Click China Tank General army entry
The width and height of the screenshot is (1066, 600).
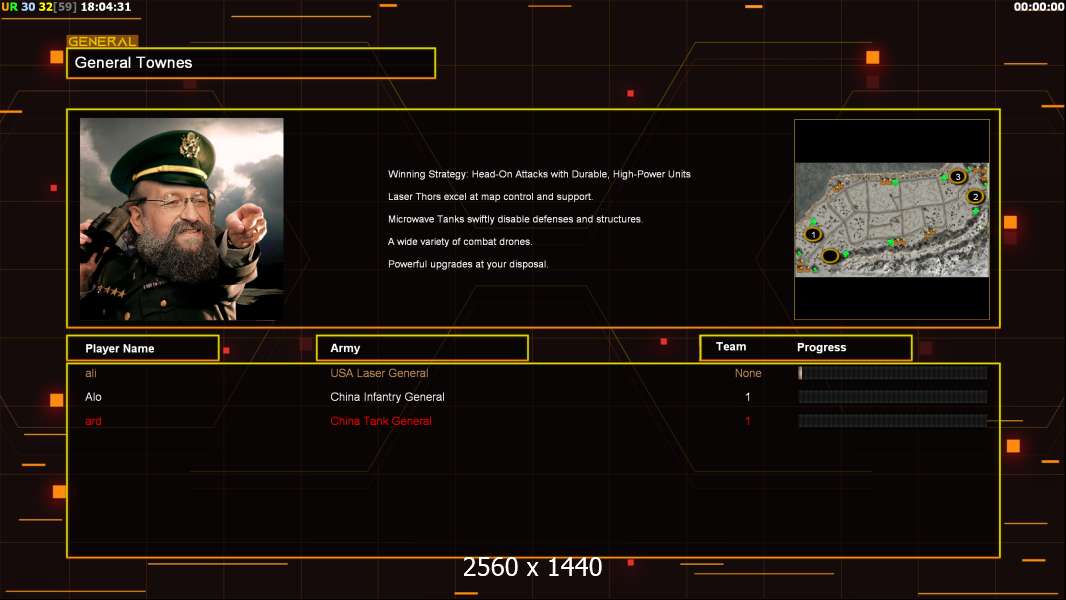[381, 421]
